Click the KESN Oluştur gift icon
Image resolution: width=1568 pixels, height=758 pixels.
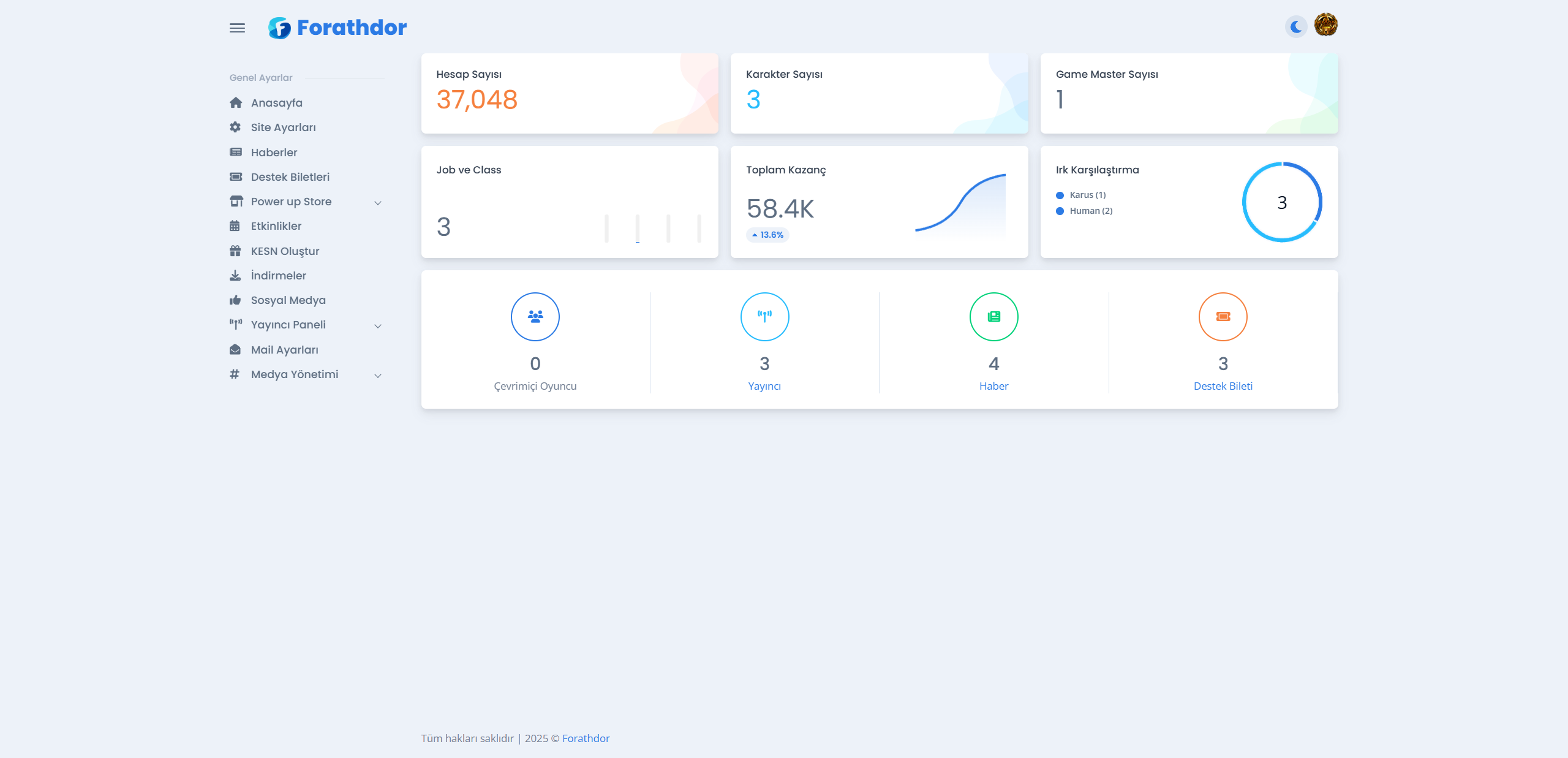pos(235,251)
